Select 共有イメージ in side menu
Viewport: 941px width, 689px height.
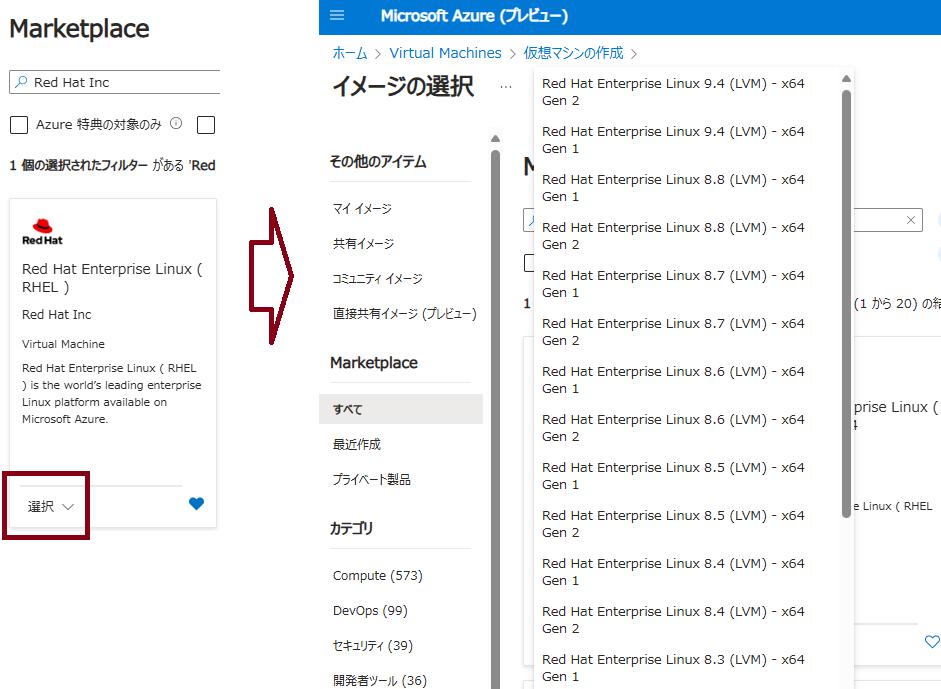click(x=363, y=243)
